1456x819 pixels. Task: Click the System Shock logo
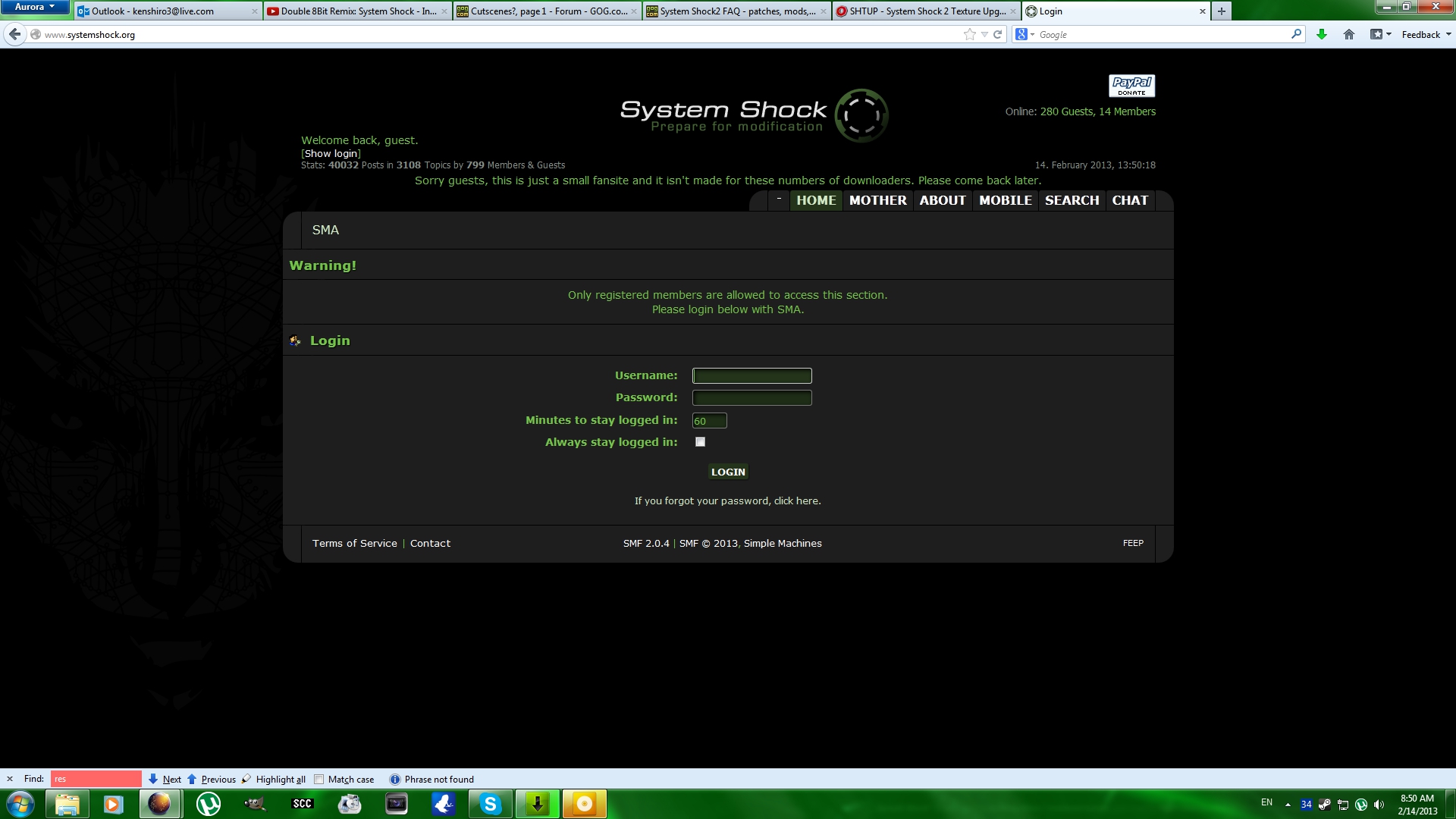click(x=754, y=115)
